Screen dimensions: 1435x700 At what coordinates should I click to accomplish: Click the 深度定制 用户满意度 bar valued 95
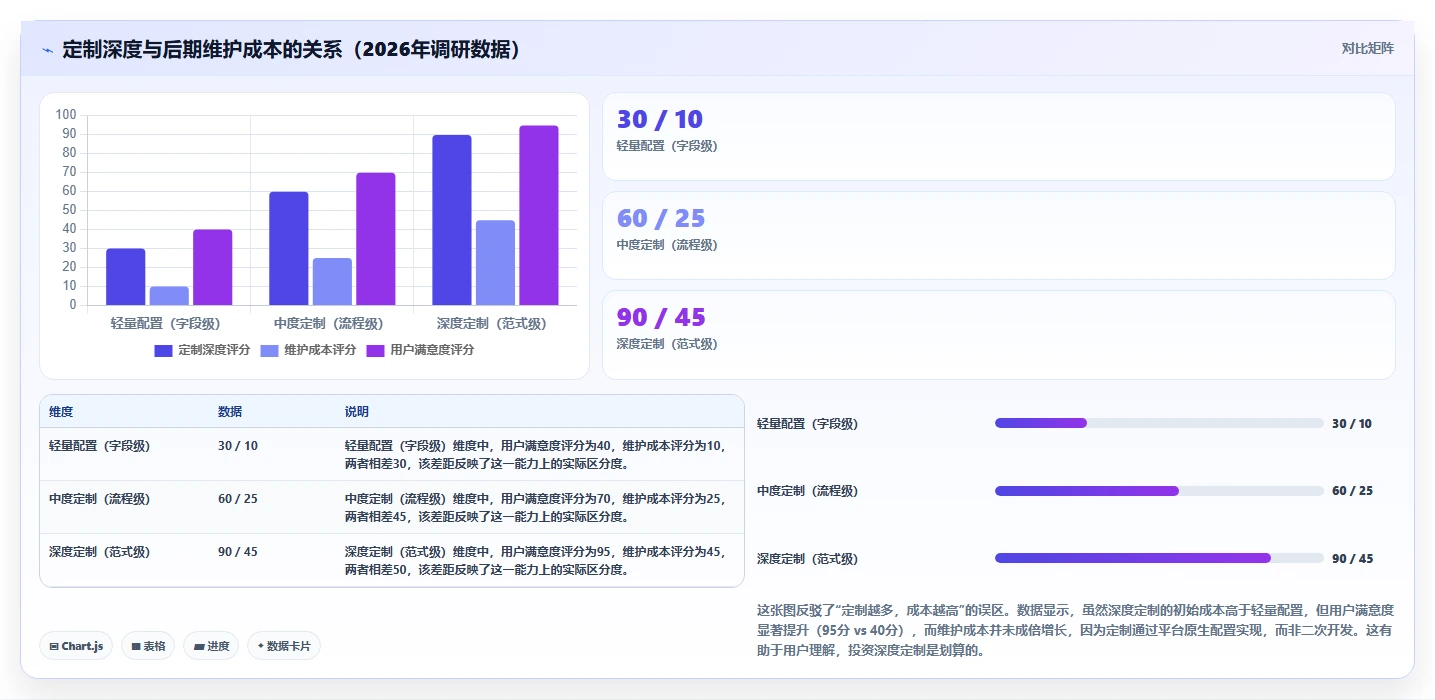tap(539, 215)
